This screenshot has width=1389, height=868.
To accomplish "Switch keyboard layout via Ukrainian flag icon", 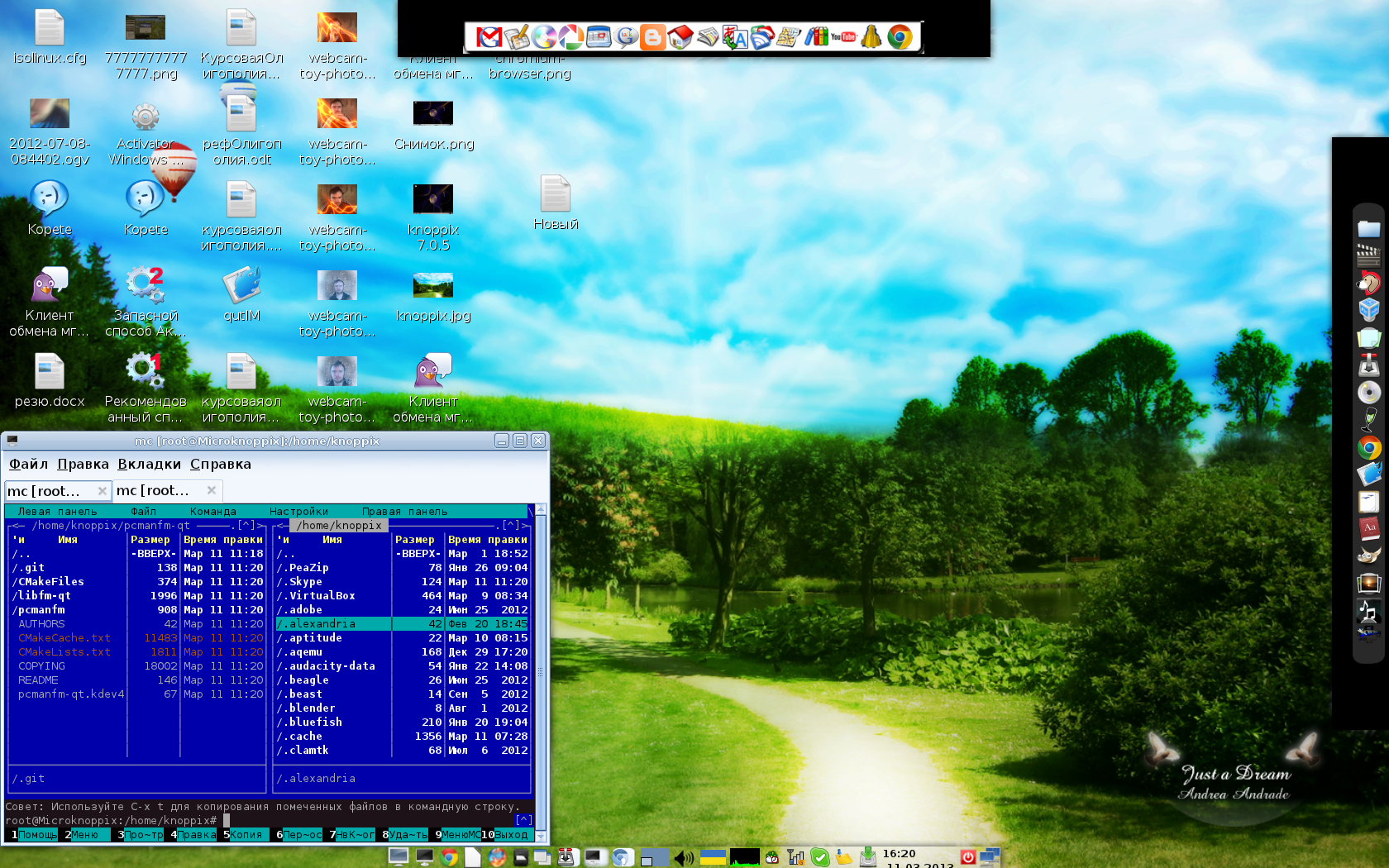I will [x=713, y=857].
